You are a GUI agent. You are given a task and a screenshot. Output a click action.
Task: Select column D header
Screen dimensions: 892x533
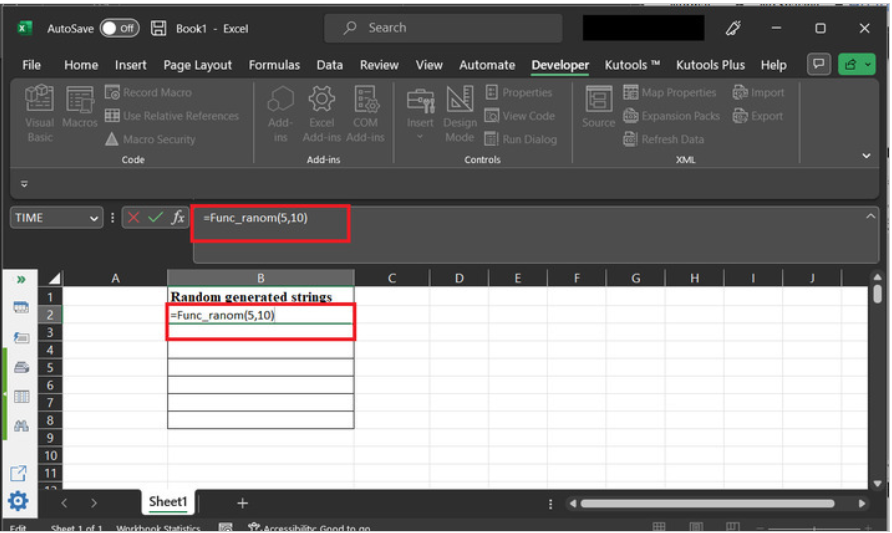pyautogui.click(x=459, y=278)
